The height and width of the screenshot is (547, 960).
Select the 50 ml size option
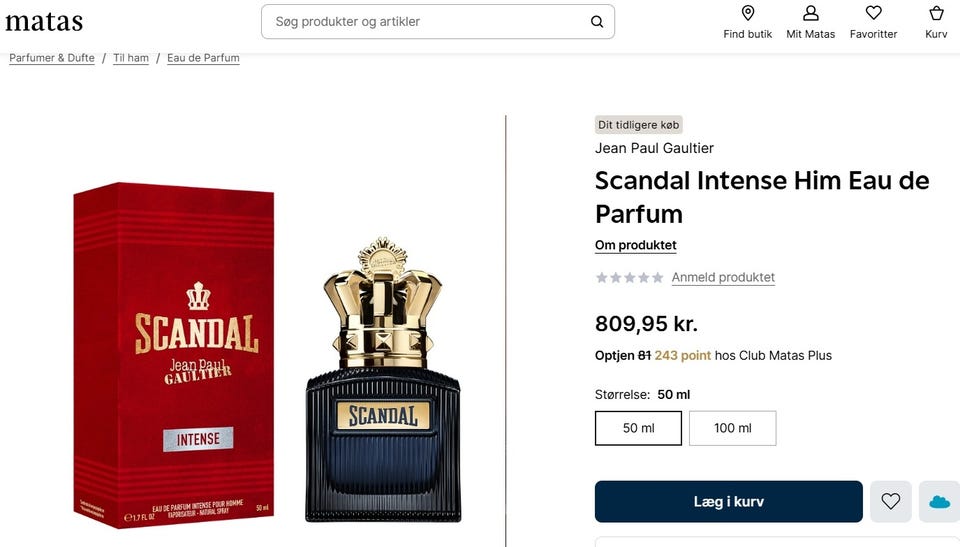coord(638,428)
